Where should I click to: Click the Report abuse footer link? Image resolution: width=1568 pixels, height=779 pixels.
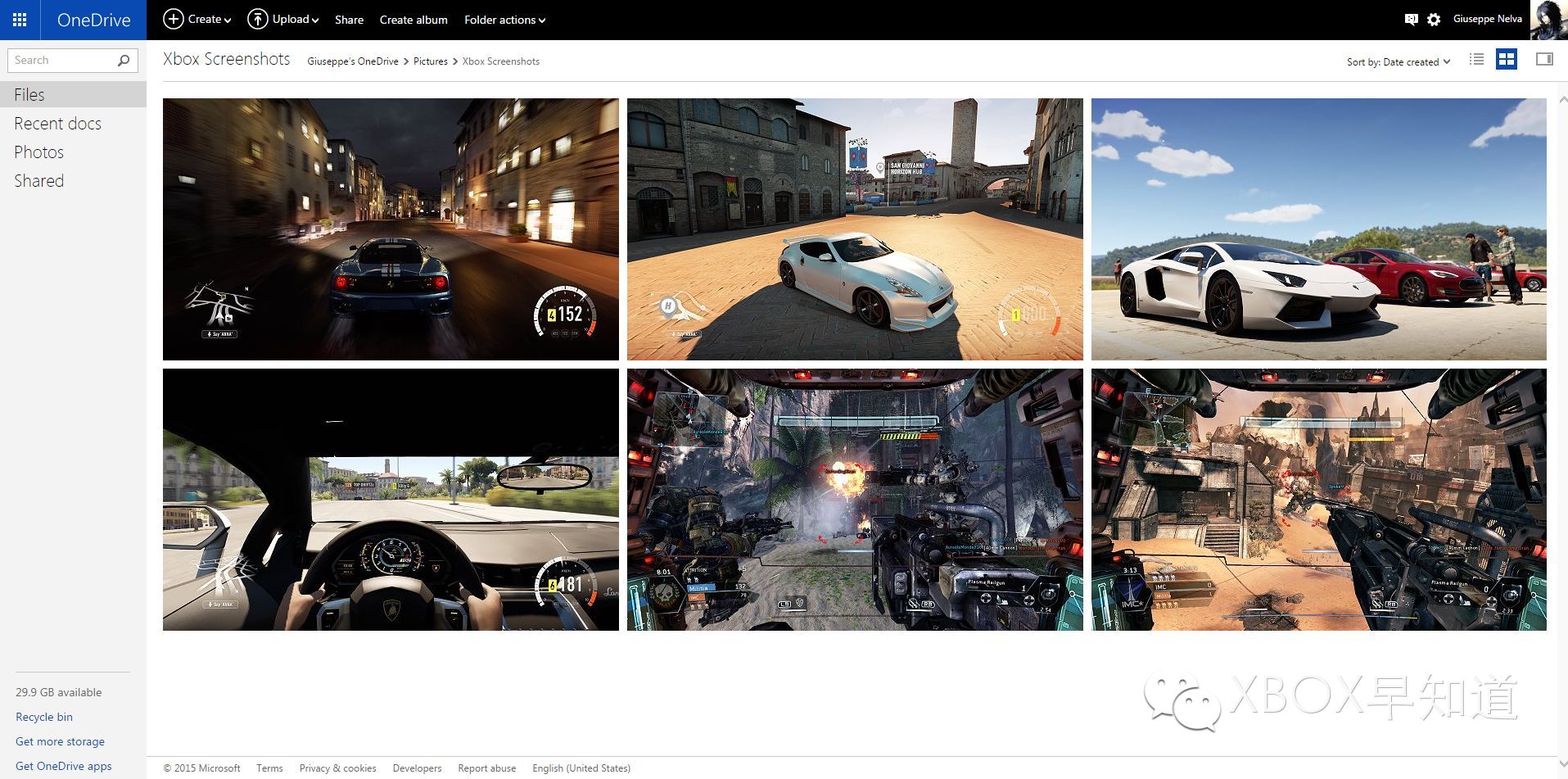(x=487, y=768)
